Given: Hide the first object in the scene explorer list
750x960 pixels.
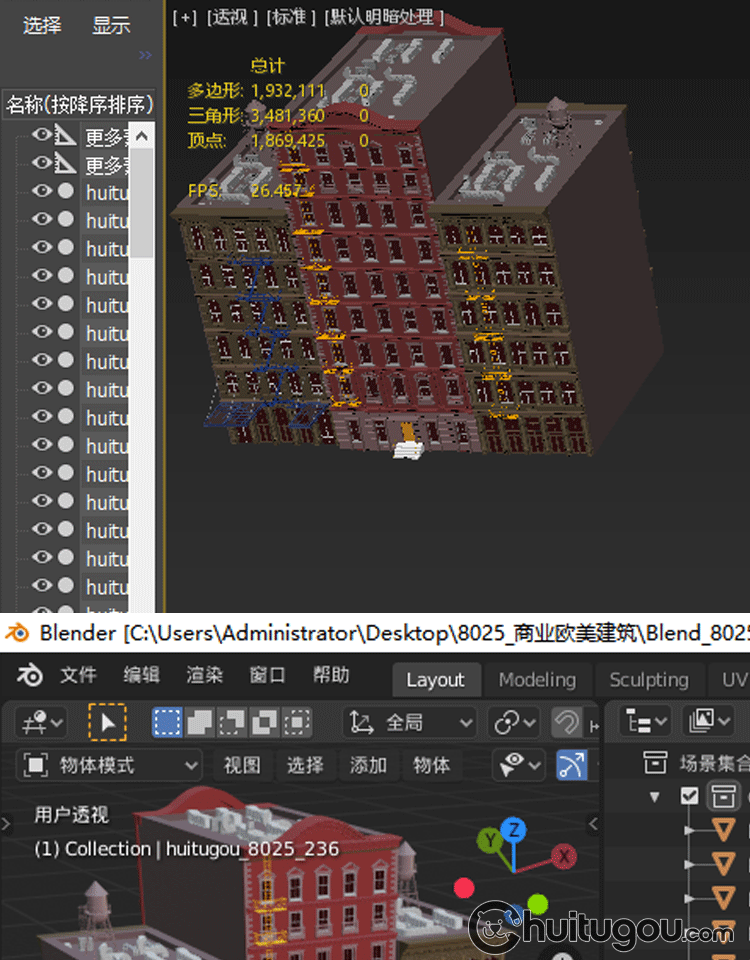Looking at the screenshot, I should (x=41, y=135).
